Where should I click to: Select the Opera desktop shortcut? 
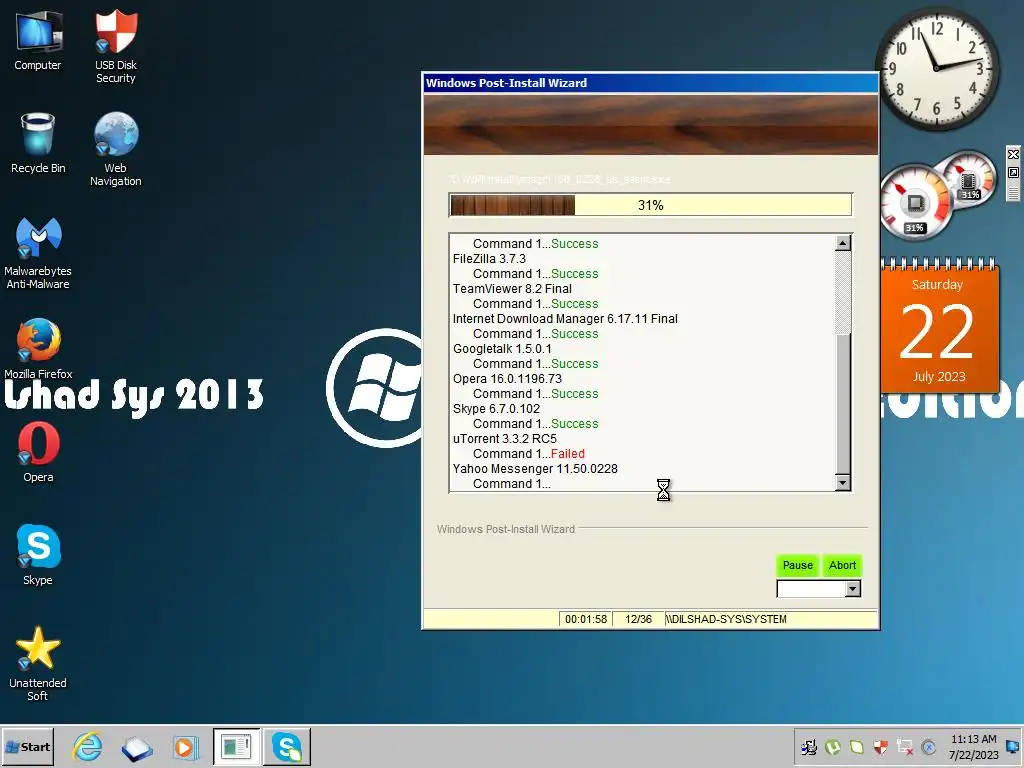tap(38, 452)
